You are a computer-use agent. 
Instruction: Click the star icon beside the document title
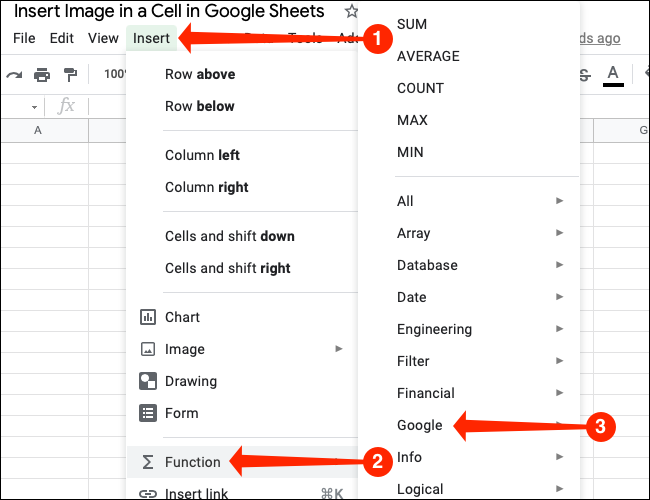pos(351,12)
